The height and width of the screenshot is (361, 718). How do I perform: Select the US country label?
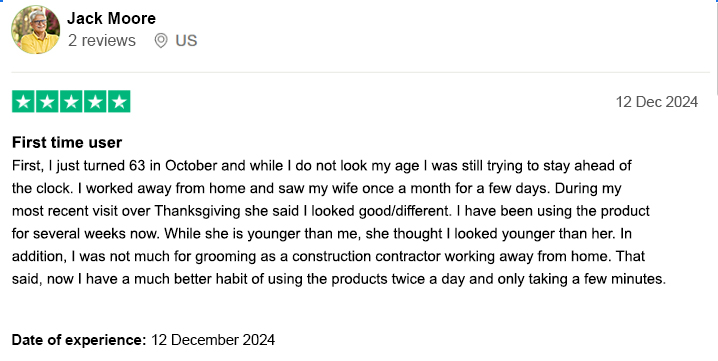point(186,40)
